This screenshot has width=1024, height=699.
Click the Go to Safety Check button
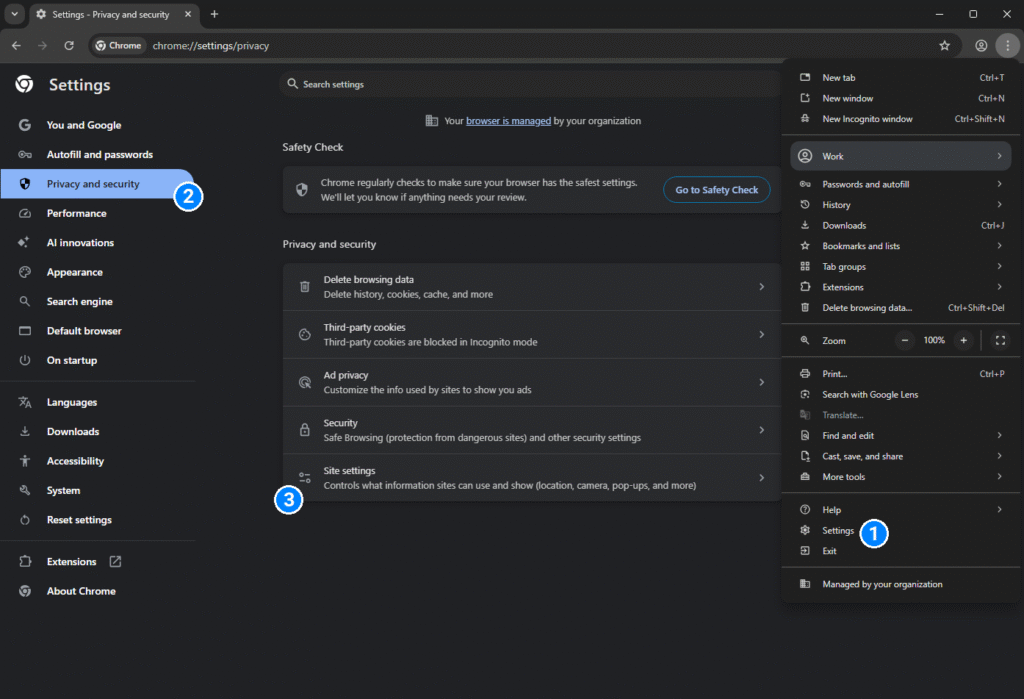point(716,190)
